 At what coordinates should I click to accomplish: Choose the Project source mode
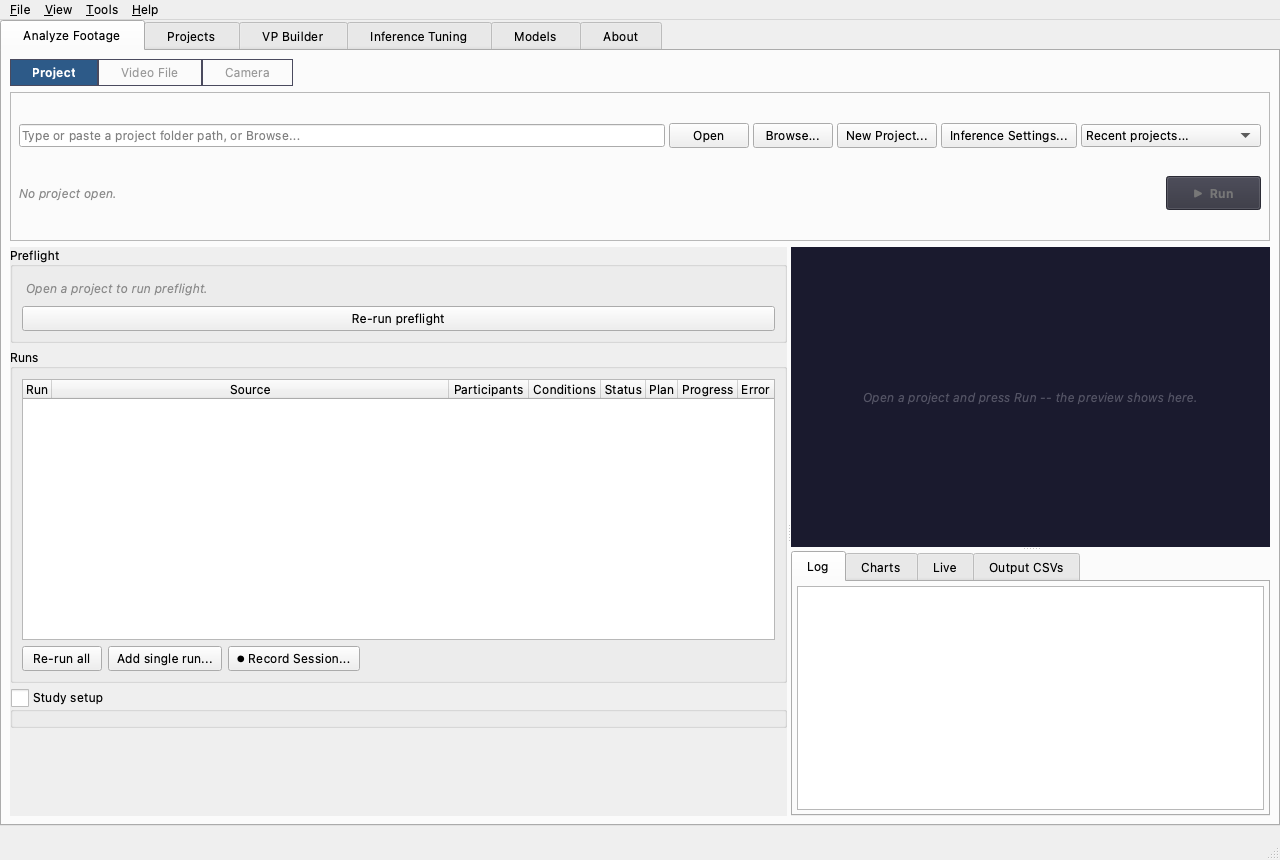[54, 72]
